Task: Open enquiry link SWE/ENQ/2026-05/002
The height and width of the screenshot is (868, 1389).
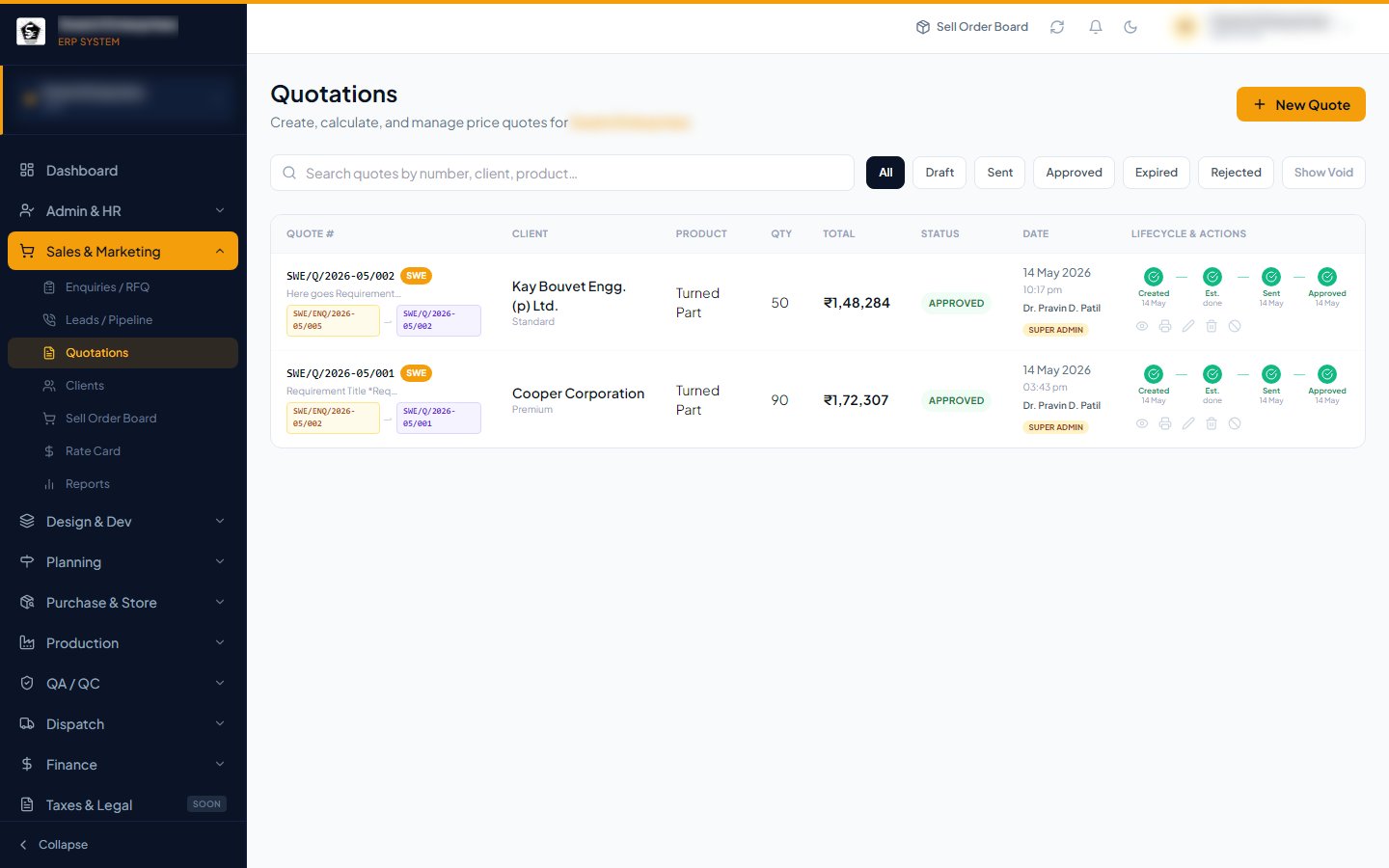Action: point(333,418)
